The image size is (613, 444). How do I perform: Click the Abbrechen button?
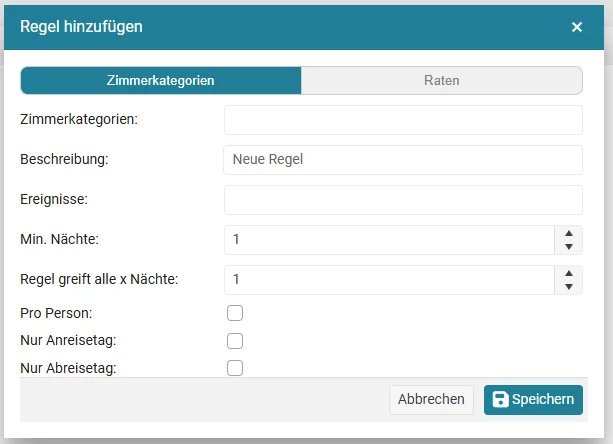tap(431, 399)
